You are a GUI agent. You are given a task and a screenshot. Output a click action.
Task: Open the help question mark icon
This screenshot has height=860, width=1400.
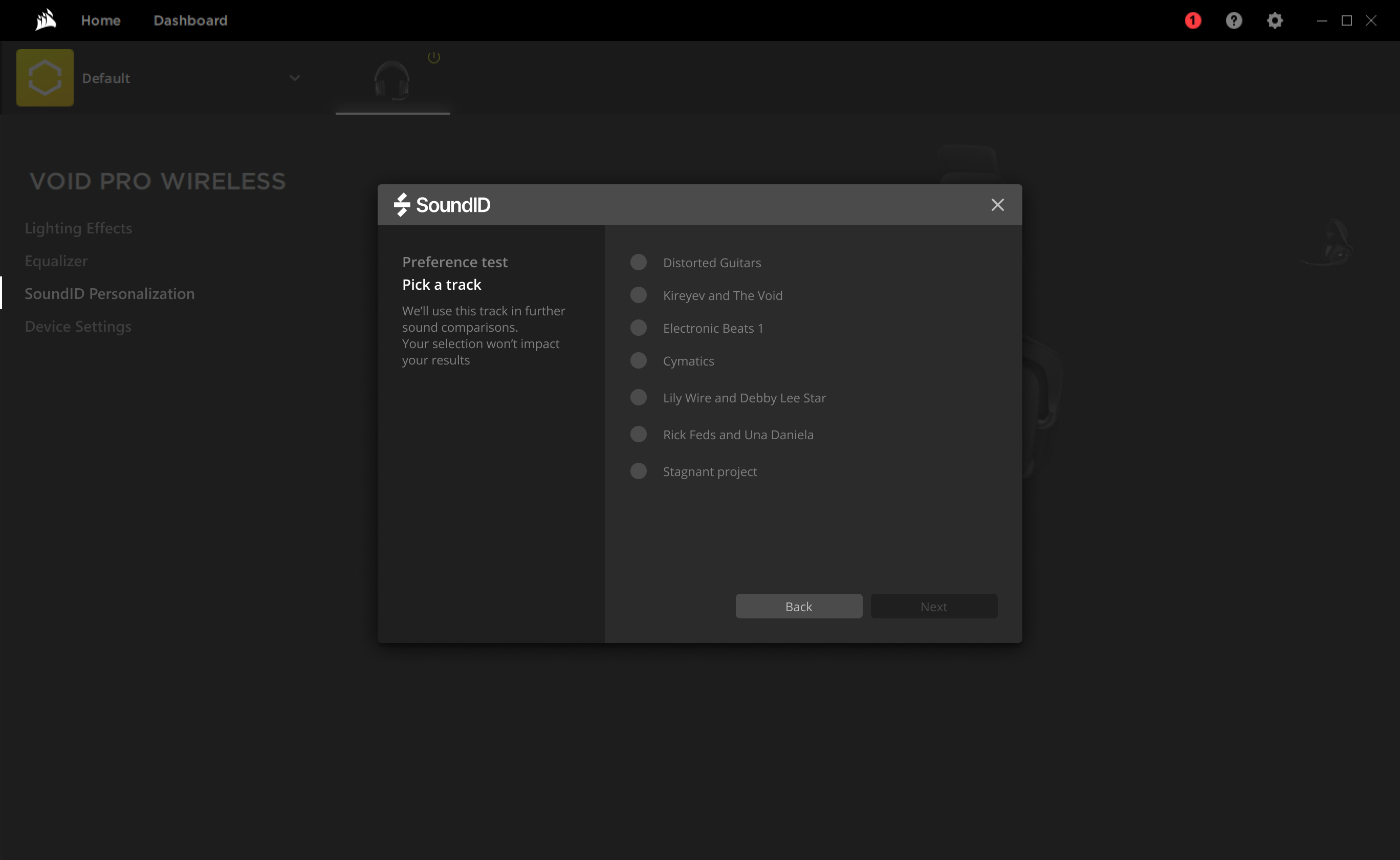[1234, 20]
